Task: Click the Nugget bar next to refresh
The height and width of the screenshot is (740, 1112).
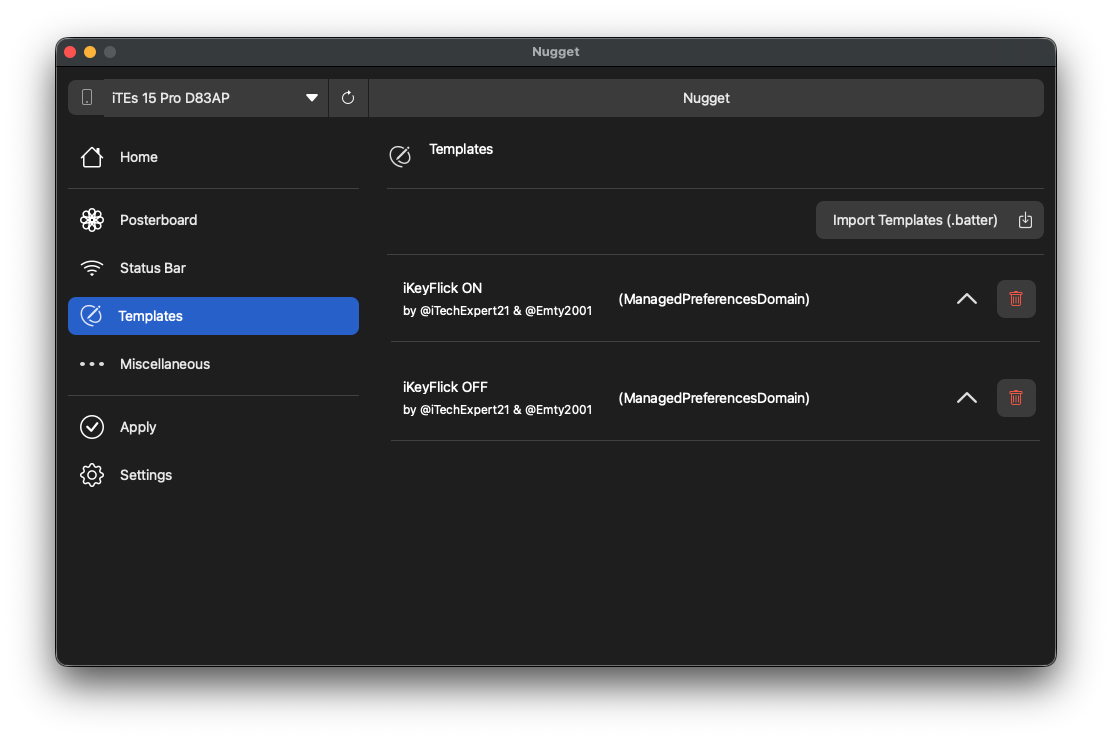Action: click(x=706, y=98)
